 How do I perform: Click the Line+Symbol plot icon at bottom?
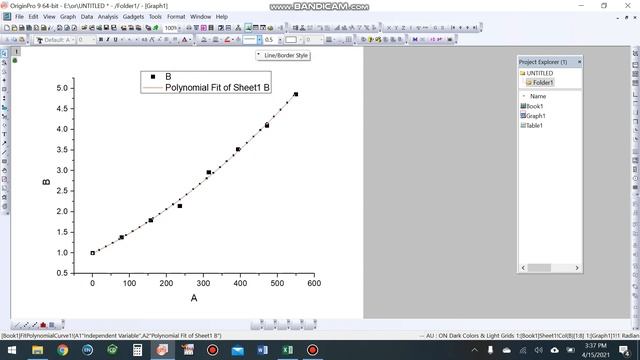click(34, 325)
